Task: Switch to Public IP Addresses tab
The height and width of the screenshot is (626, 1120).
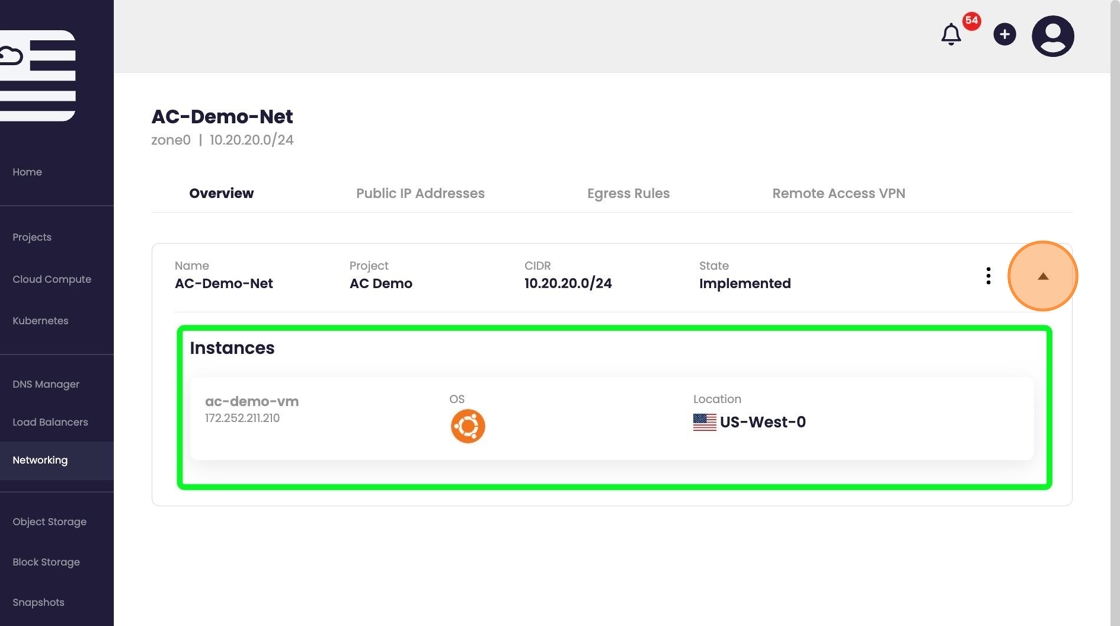Action: pyautogui.click(x=420, y=193)
